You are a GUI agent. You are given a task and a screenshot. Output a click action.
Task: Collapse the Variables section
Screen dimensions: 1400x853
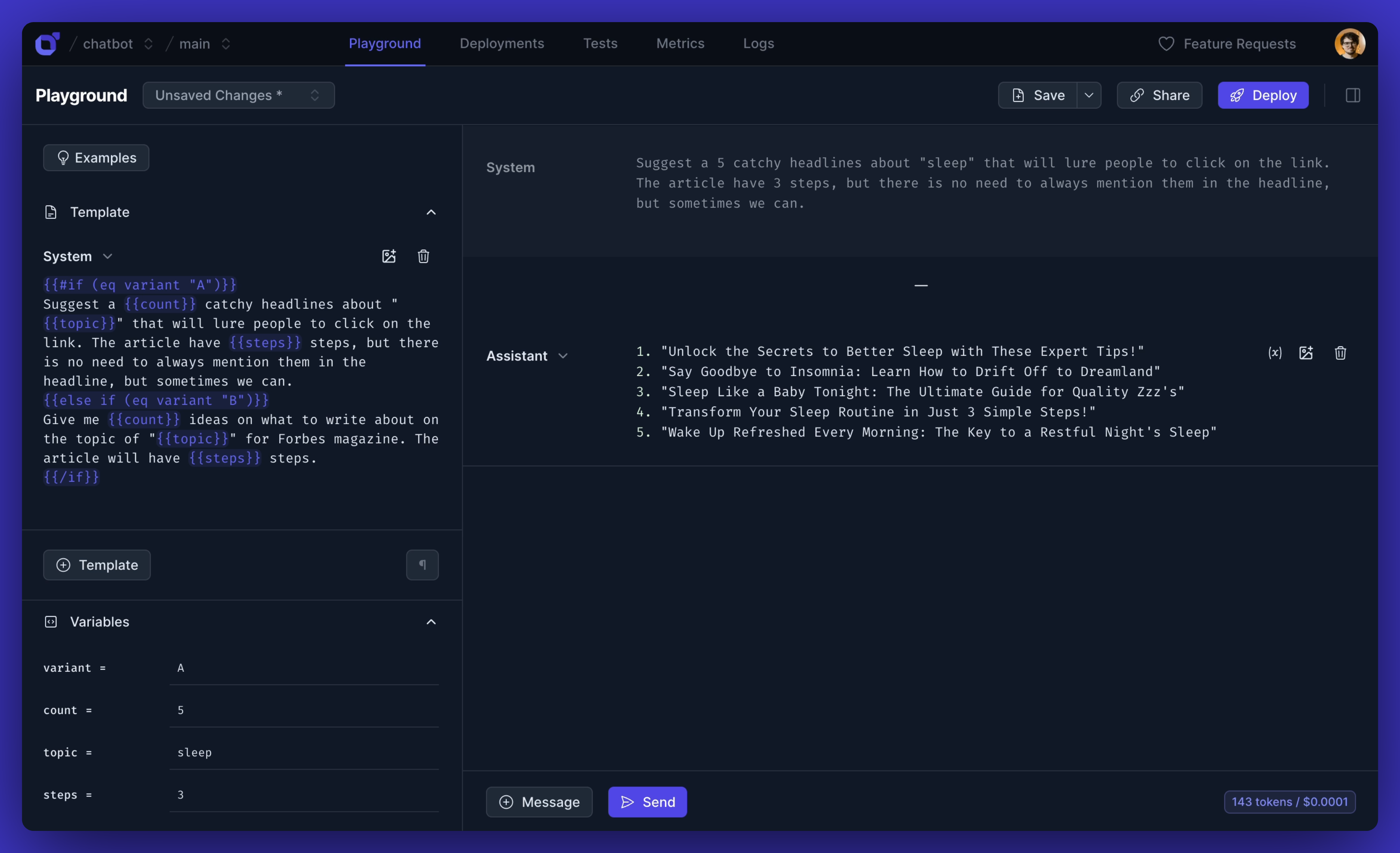coord(431,622)
